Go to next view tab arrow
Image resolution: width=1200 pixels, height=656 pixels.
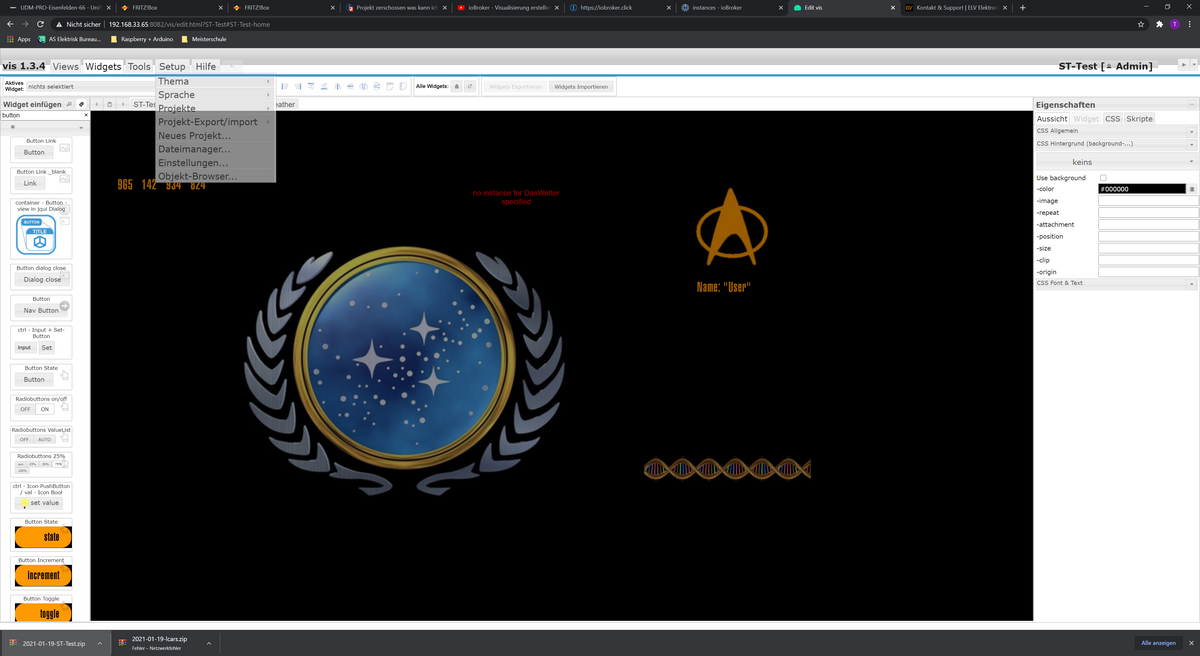point(122,104)
